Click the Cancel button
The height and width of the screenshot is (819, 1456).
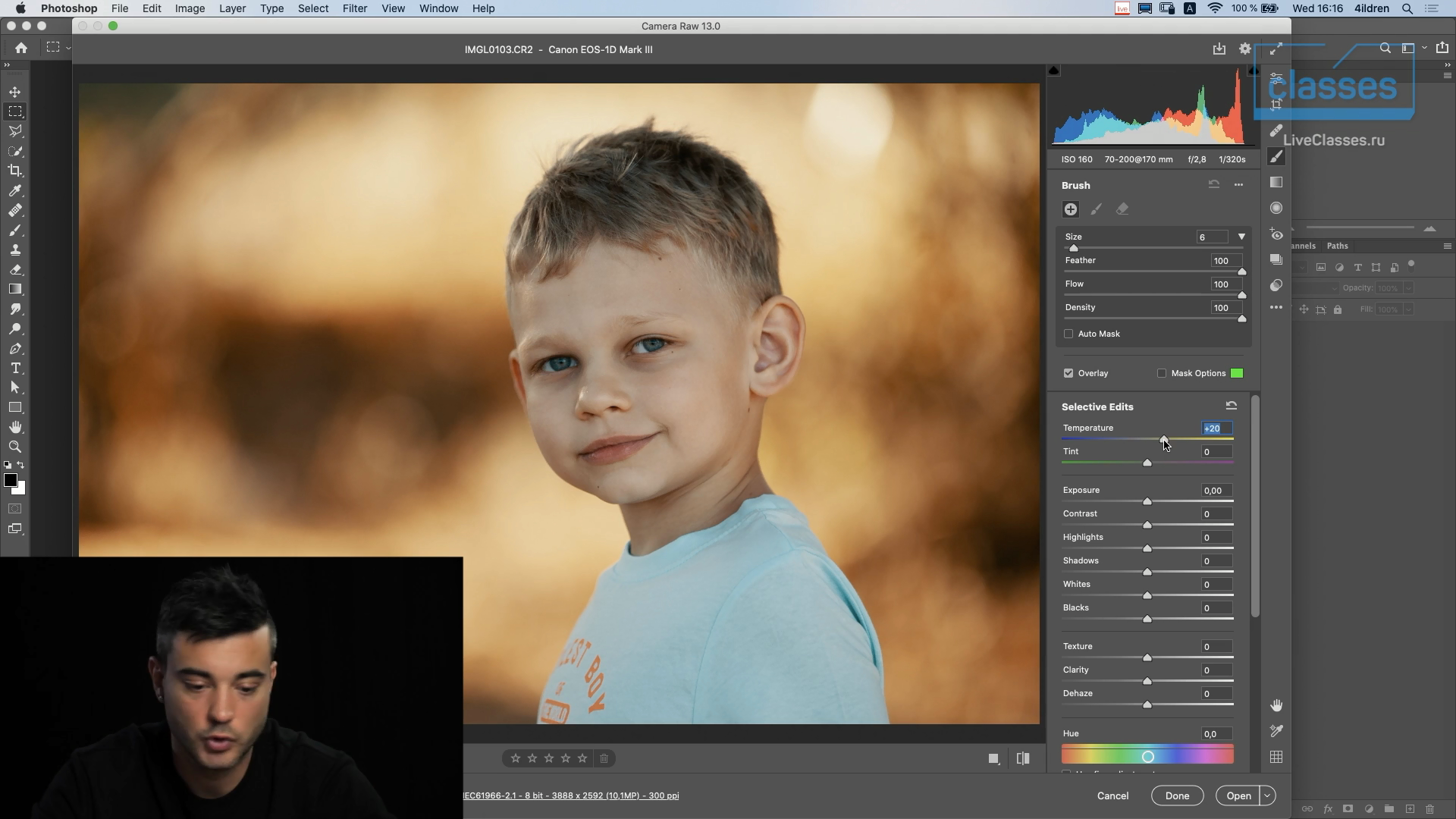pyautogui.click(x=1112, y=795)
